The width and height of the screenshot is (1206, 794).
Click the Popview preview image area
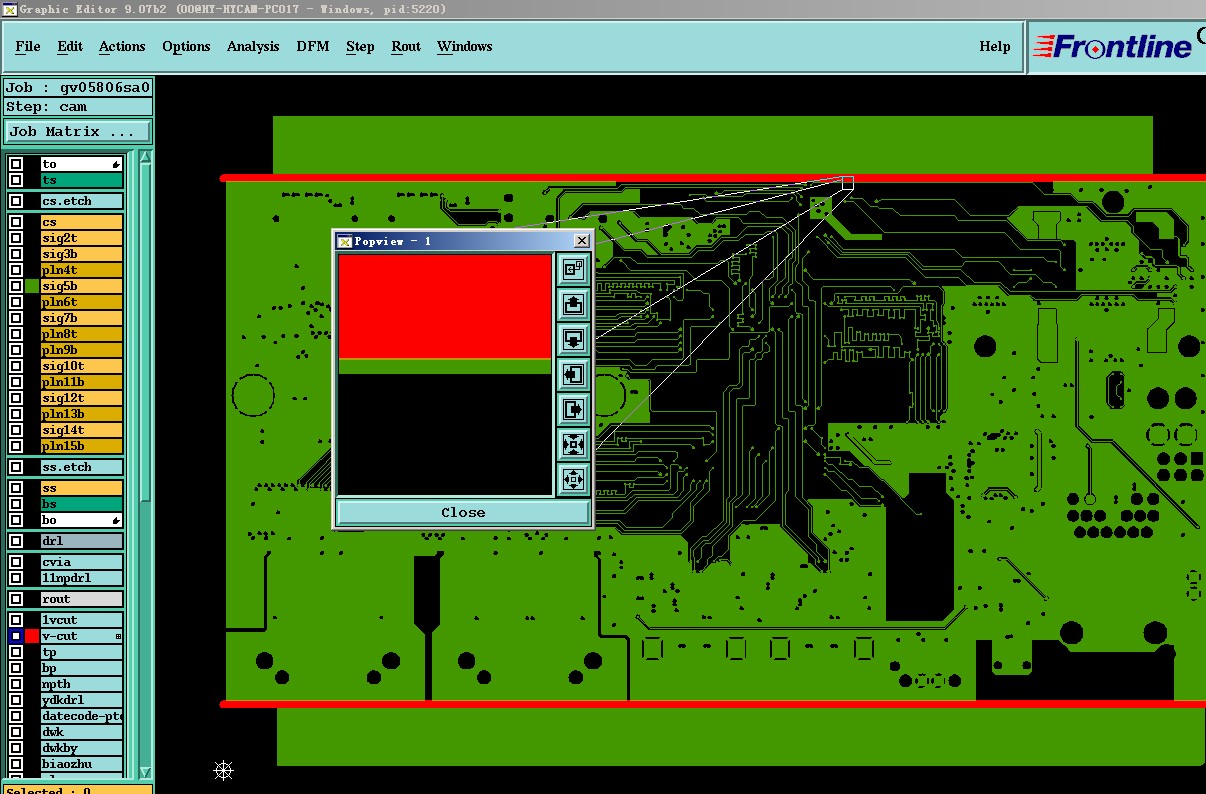(445, 375)
